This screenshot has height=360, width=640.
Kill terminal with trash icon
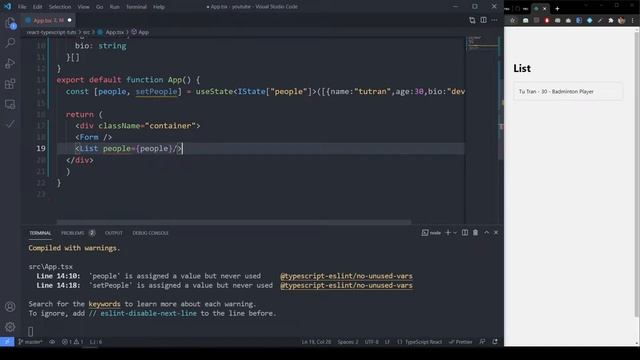(476, 233)
